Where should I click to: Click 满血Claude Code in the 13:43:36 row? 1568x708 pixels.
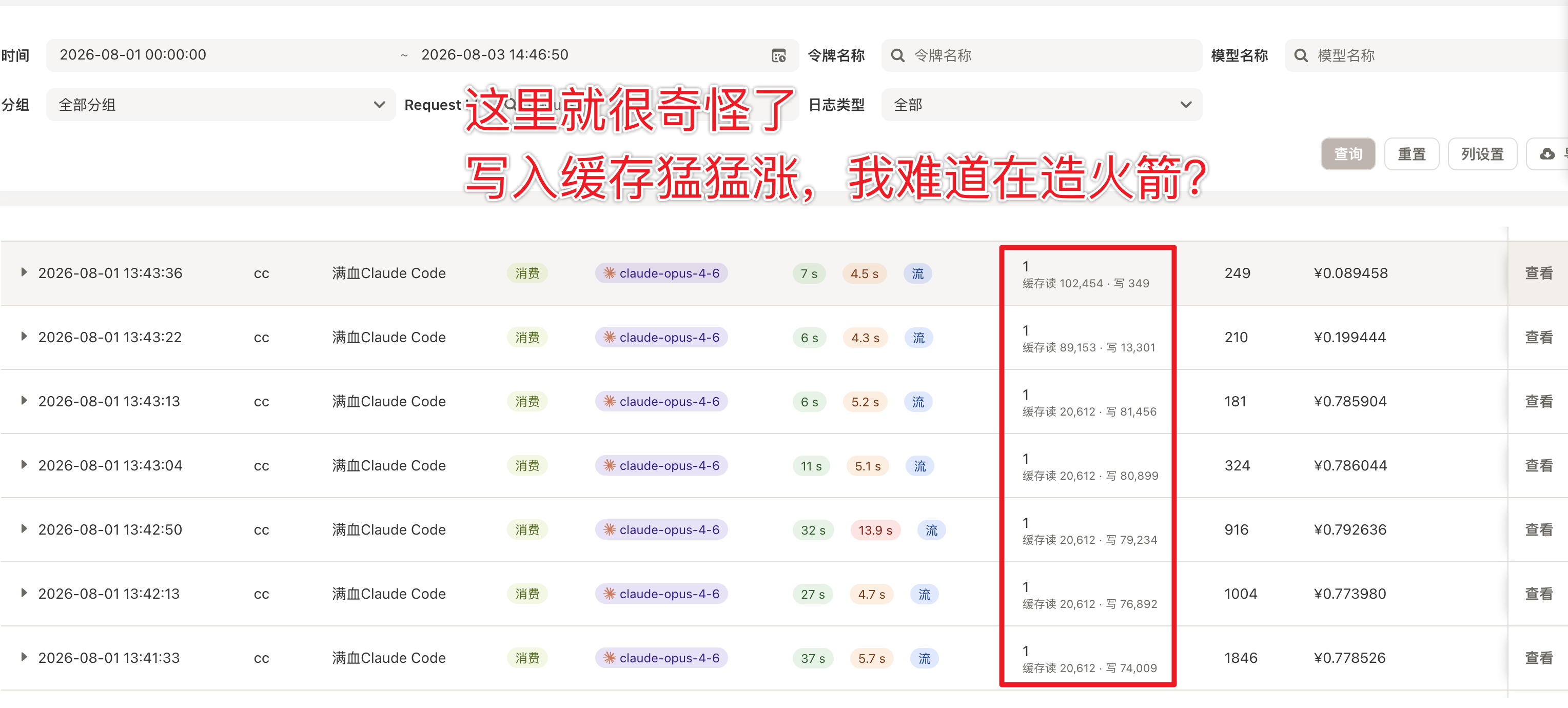click(389, 273)
